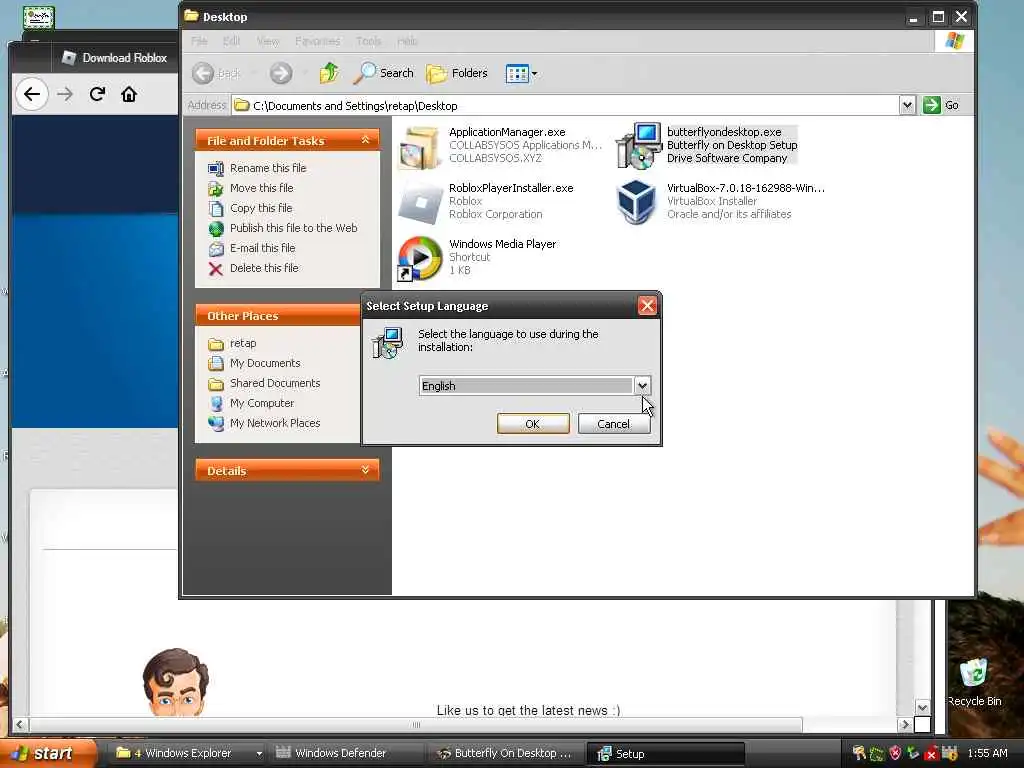The height and width of the screenshot is (768, 1024).
Task: Open the Tools menu
Action: coord(368,41)
